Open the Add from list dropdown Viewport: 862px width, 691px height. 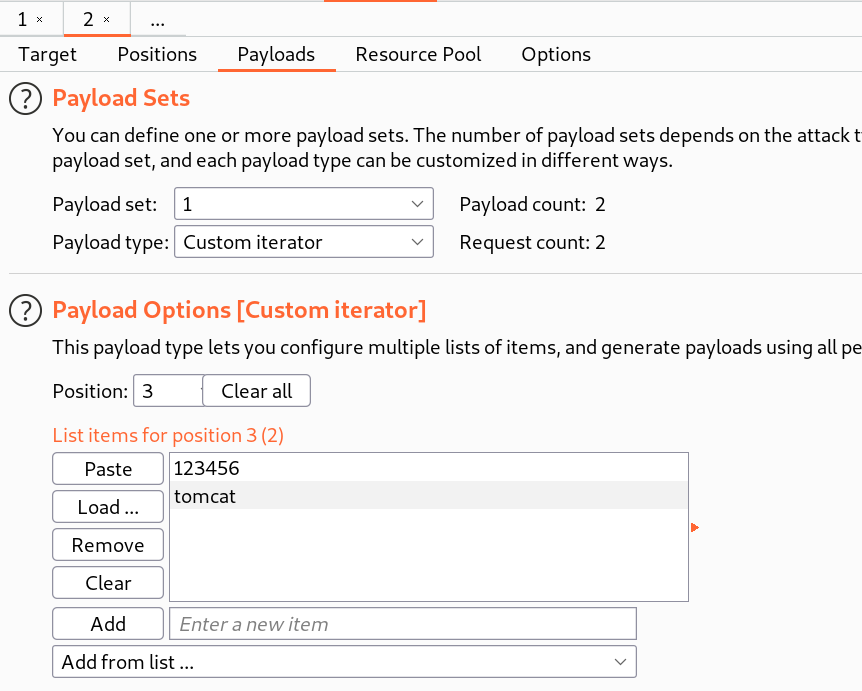(344, 662)
